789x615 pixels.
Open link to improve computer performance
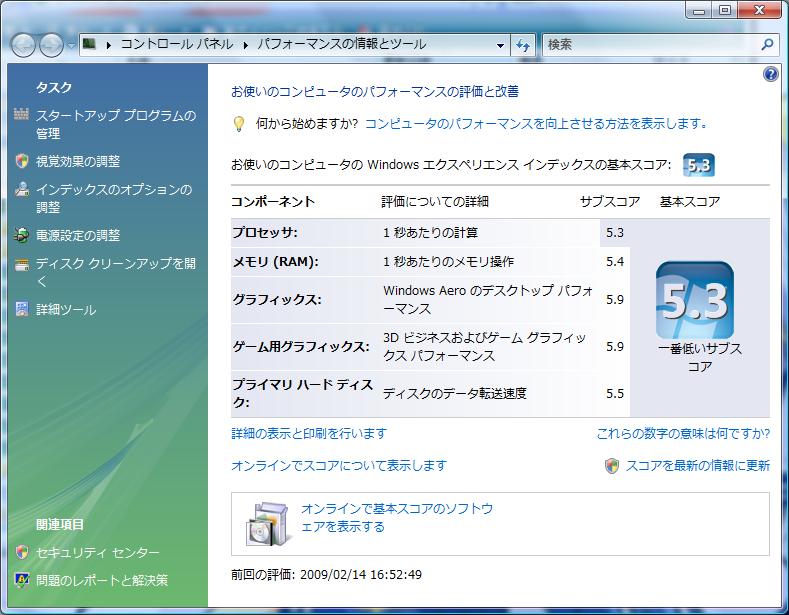tap(536, 123)
